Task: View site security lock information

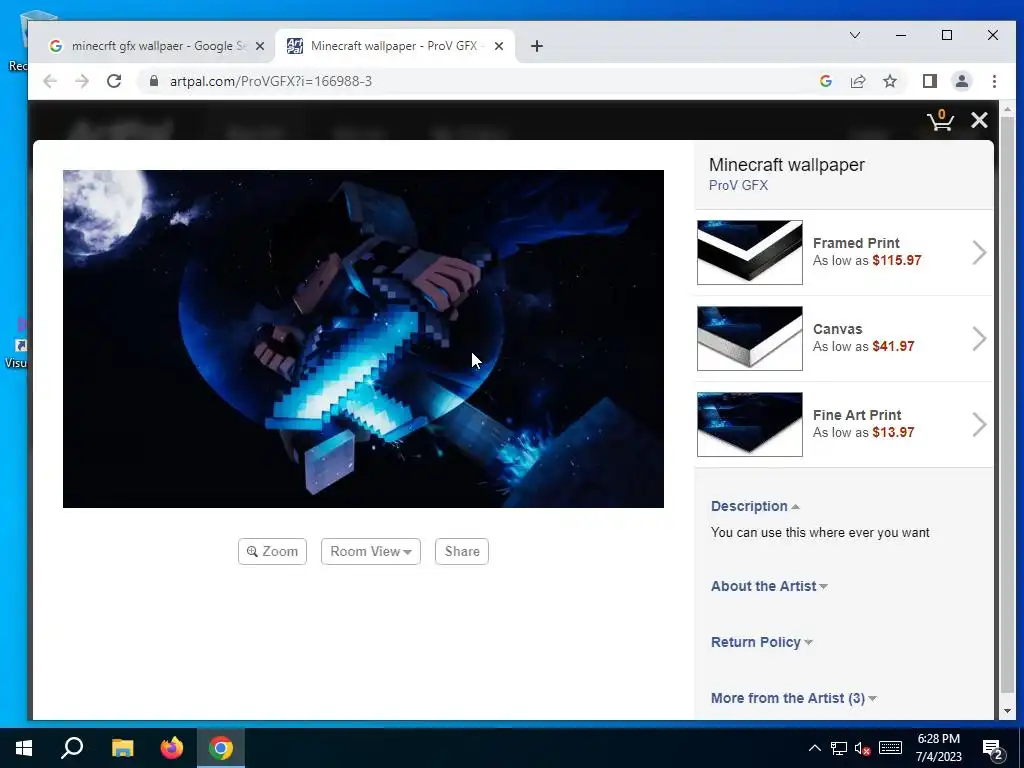Action: tap(154, 81)
